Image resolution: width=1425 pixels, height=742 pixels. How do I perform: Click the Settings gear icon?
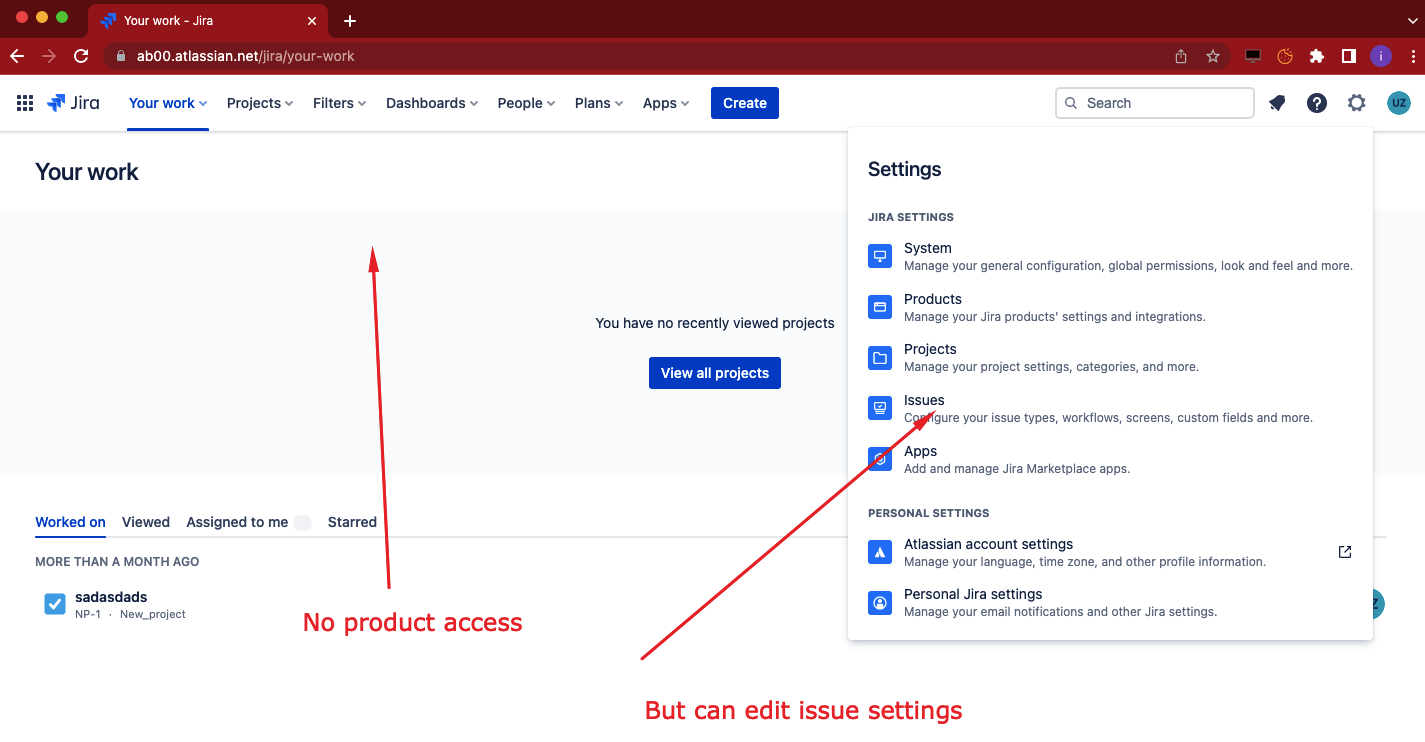[1356, 103]
